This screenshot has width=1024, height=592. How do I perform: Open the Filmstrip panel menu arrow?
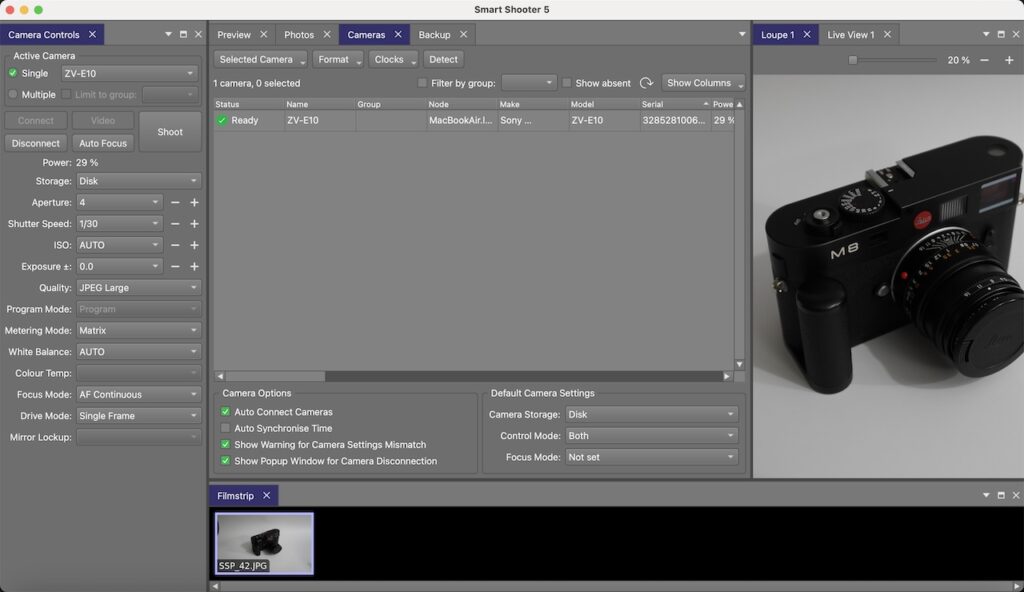(x=986, y=496)
